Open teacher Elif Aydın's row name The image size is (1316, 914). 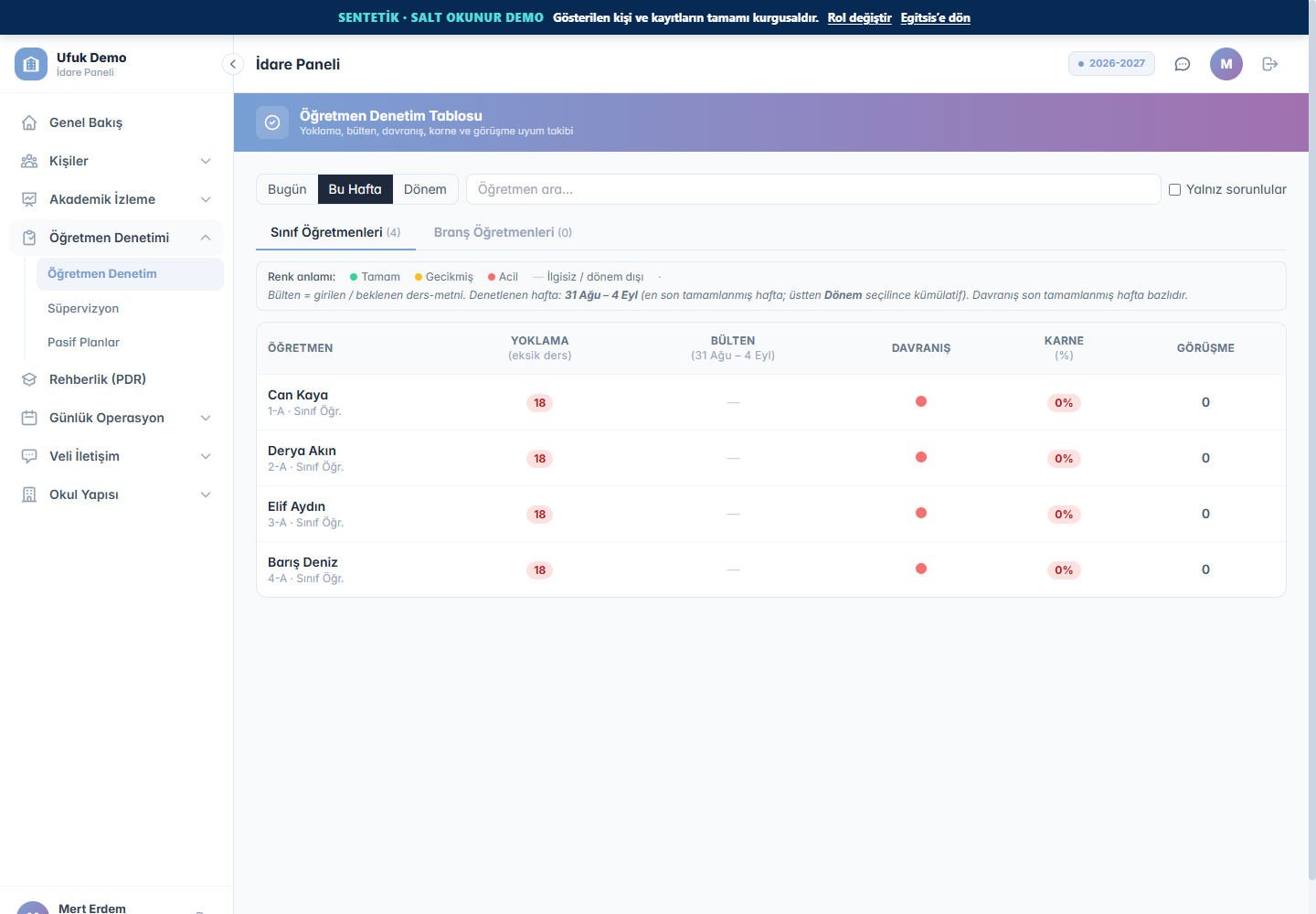(296, 506)
